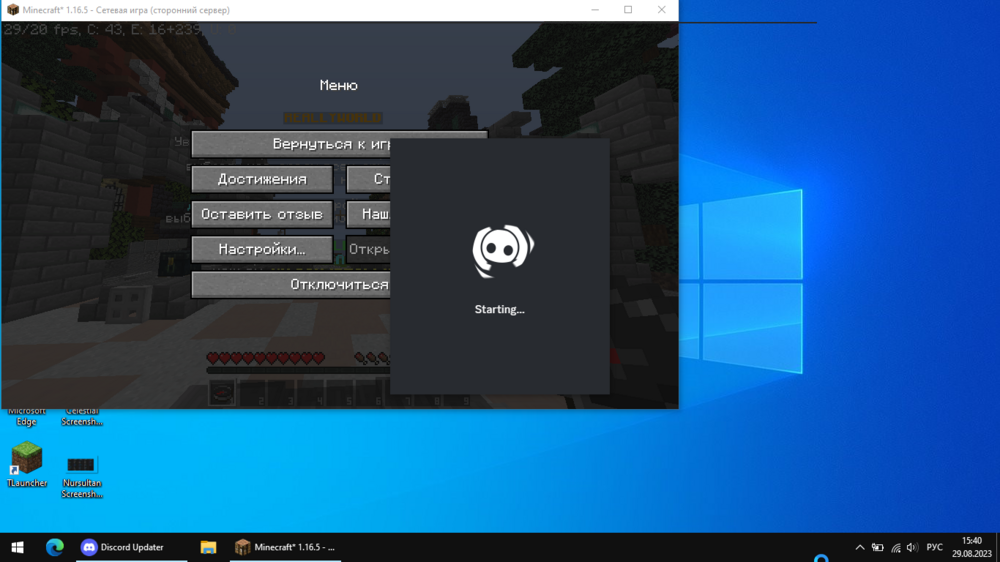Open battery status tray icon
This screenshot has width=1000, height=562.
[x=878, y=547]
